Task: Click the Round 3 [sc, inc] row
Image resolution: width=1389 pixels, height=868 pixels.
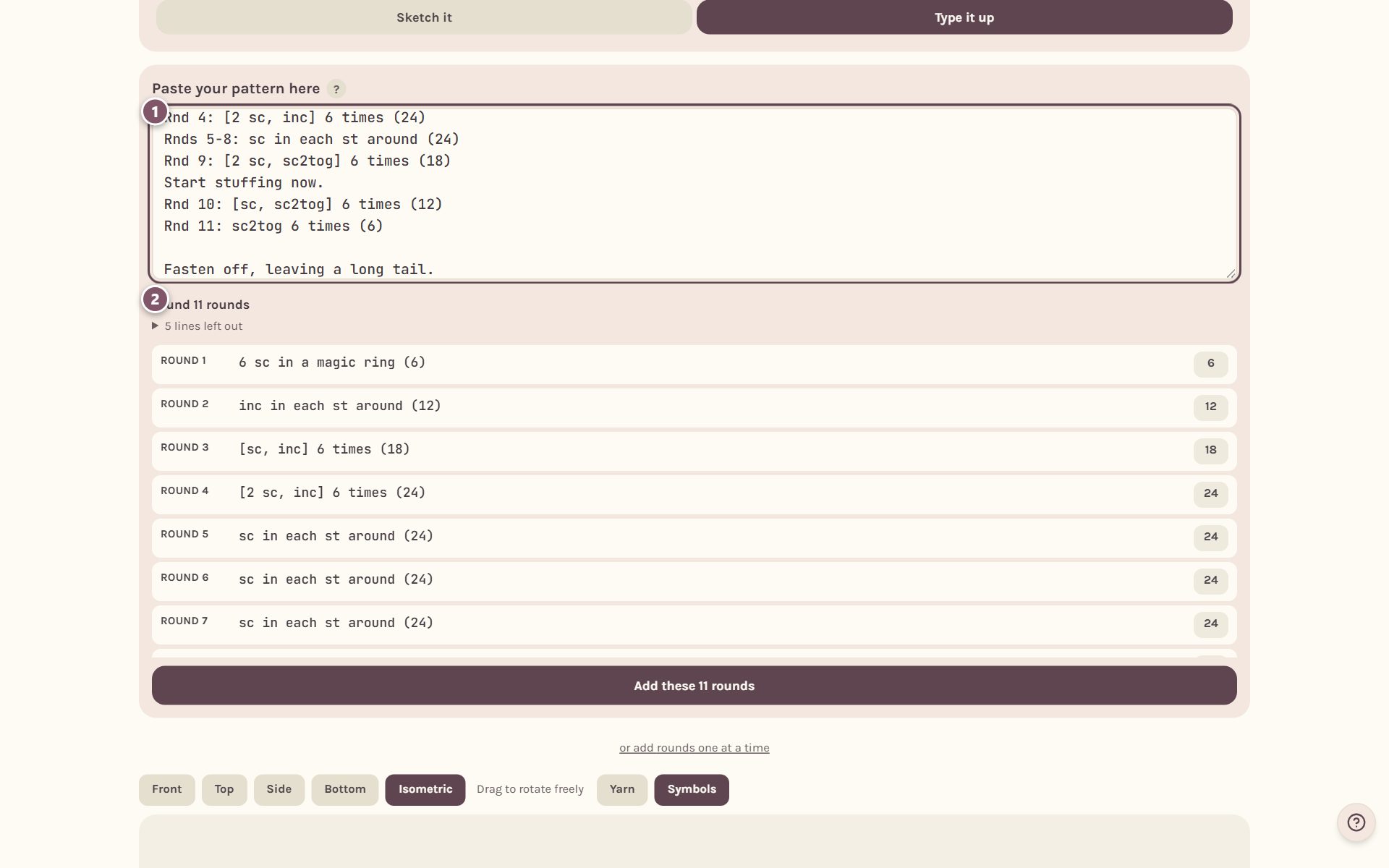Action: point(694,451)
